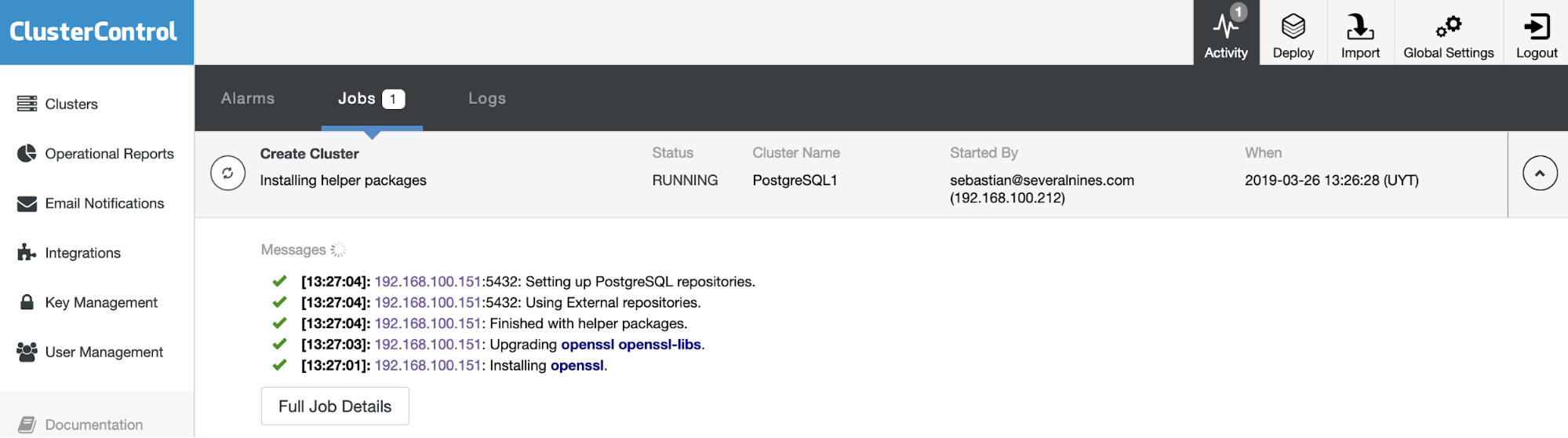
Task: Click the Integrations puzzle icon
Action: [27, 252]
